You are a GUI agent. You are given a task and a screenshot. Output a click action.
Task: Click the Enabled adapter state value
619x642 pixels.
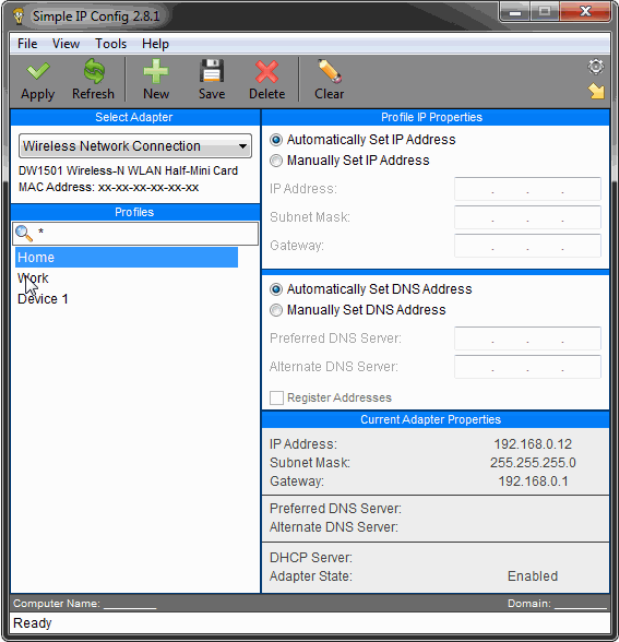tap(533, 576)
